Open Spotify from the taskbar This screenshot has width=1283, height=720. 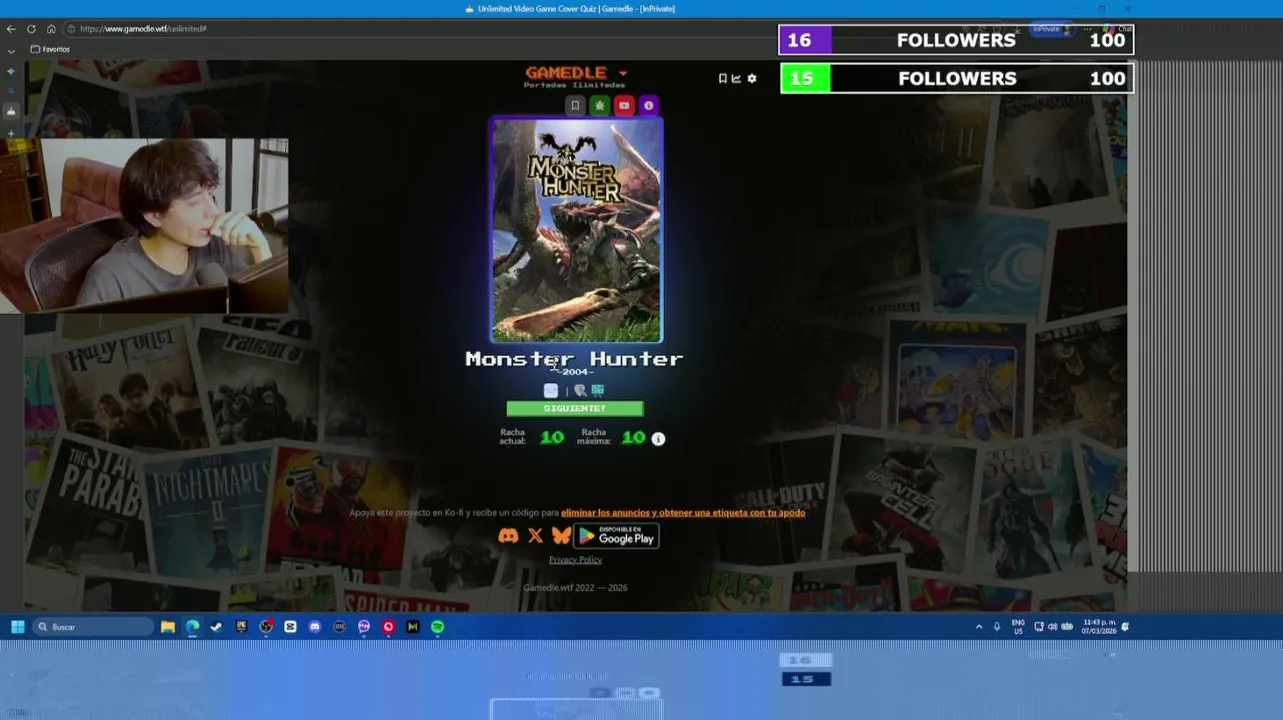(437, 627)
